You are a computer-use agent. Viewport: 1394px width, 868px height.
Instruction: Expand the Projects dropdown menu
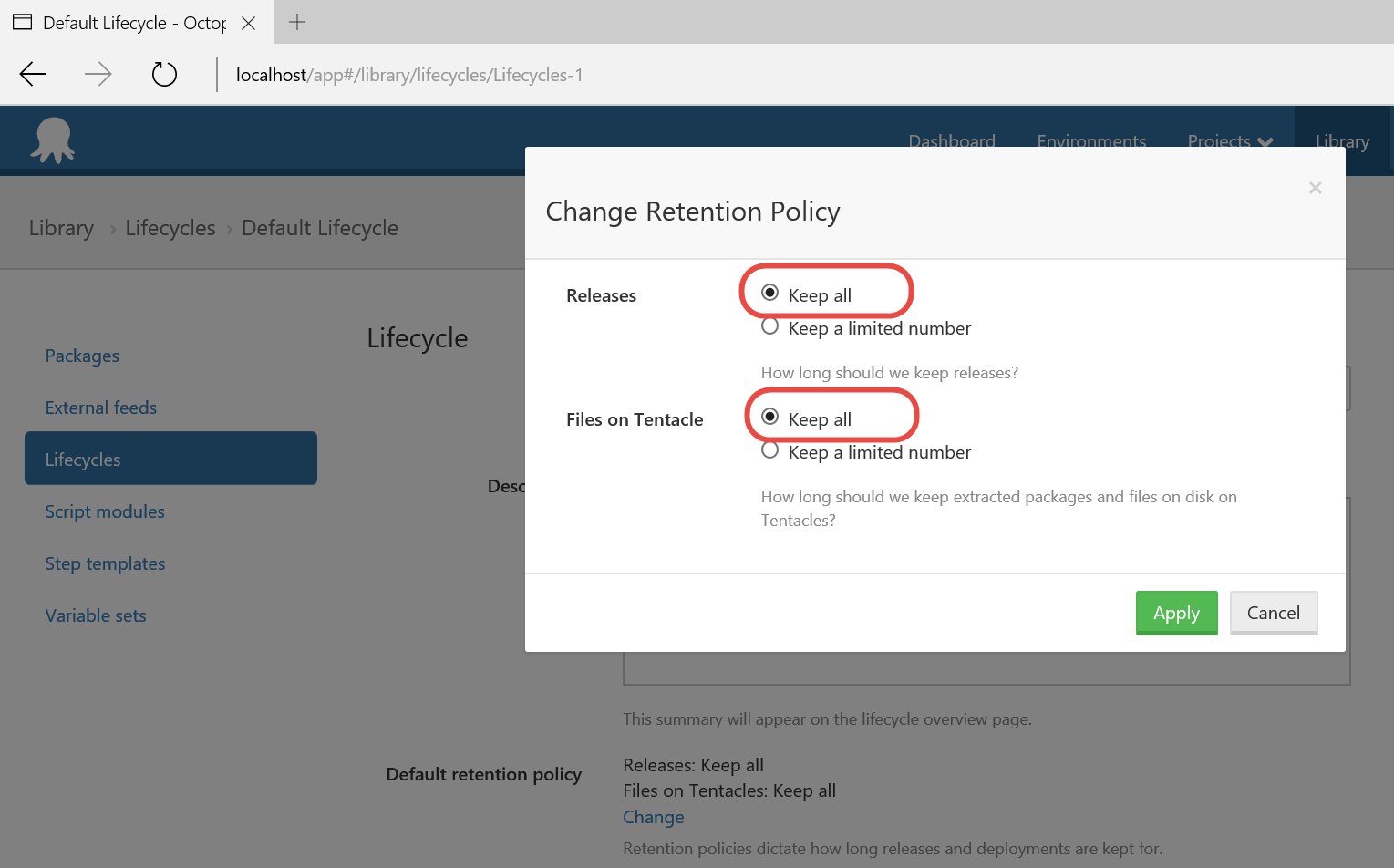1229,141
